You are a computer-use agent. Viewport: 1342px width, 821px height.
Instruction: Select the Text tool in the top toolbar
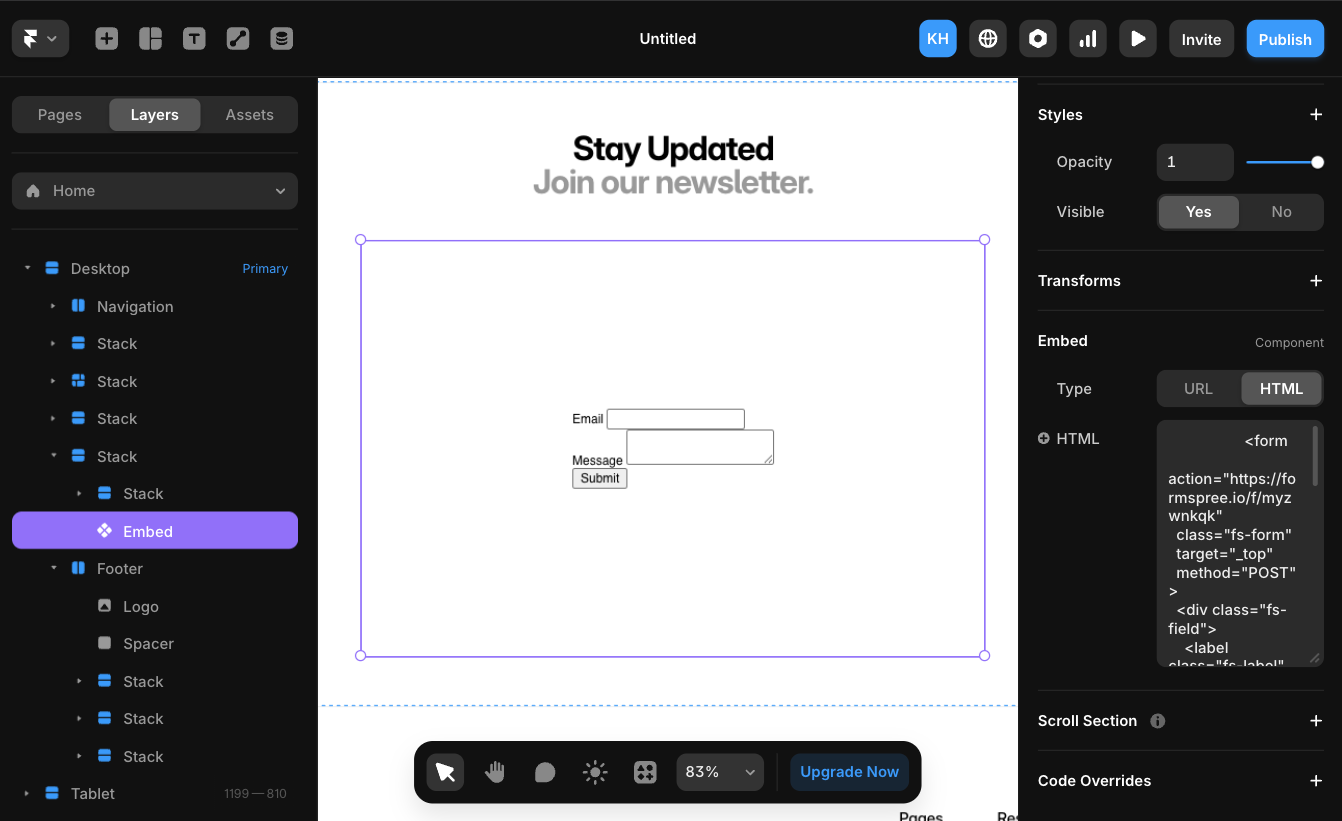point(194,38)
